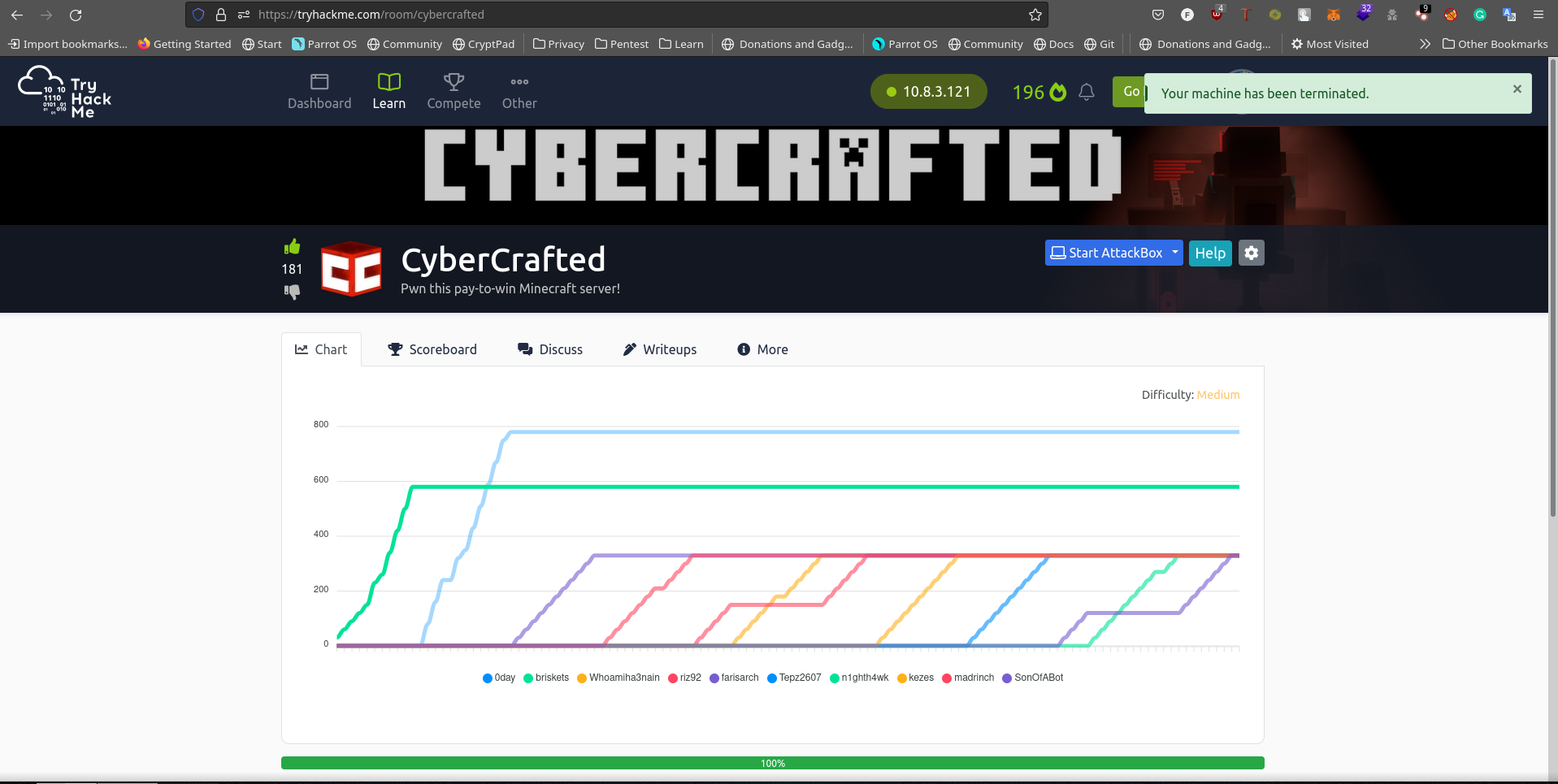The height and width of the screenshot is (784, 1558).
Task: Click the streak flame icon
Action: (1058, 92)
